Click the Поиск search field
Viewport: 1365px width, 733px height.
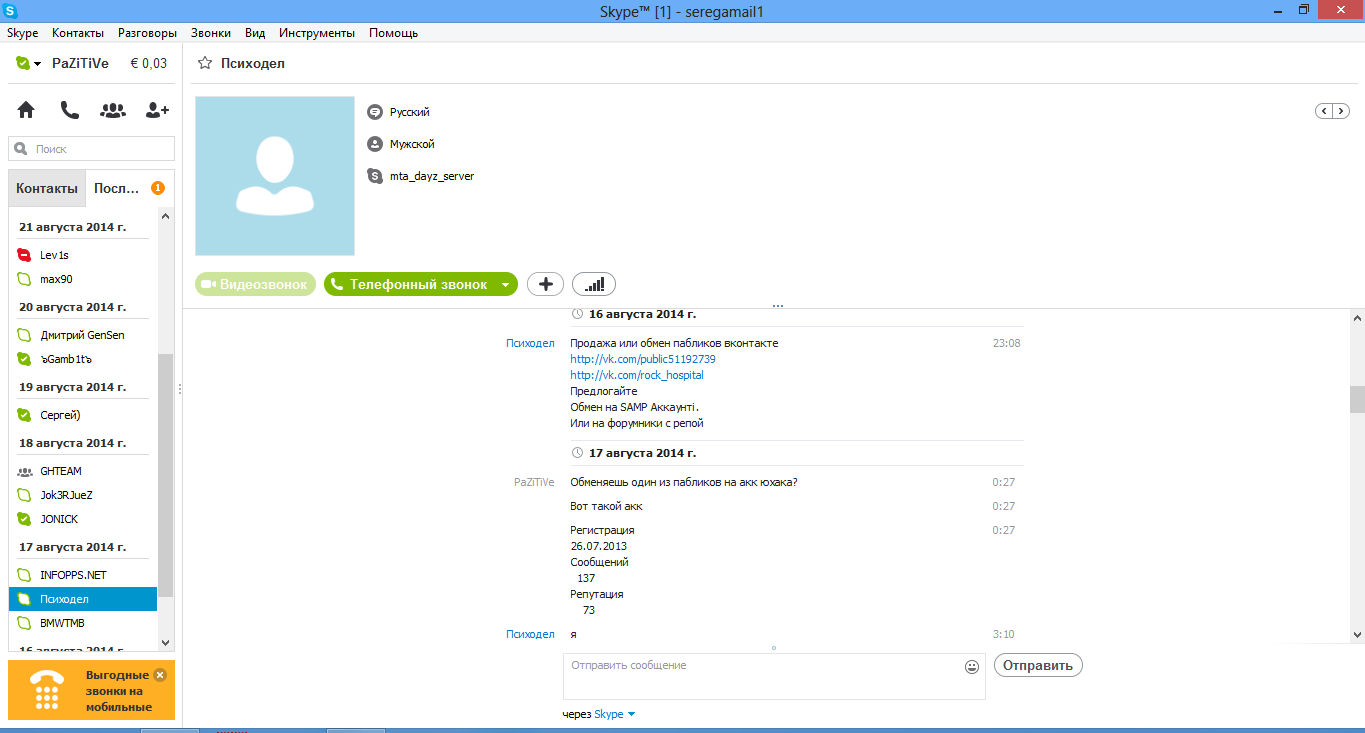point(92,149)
